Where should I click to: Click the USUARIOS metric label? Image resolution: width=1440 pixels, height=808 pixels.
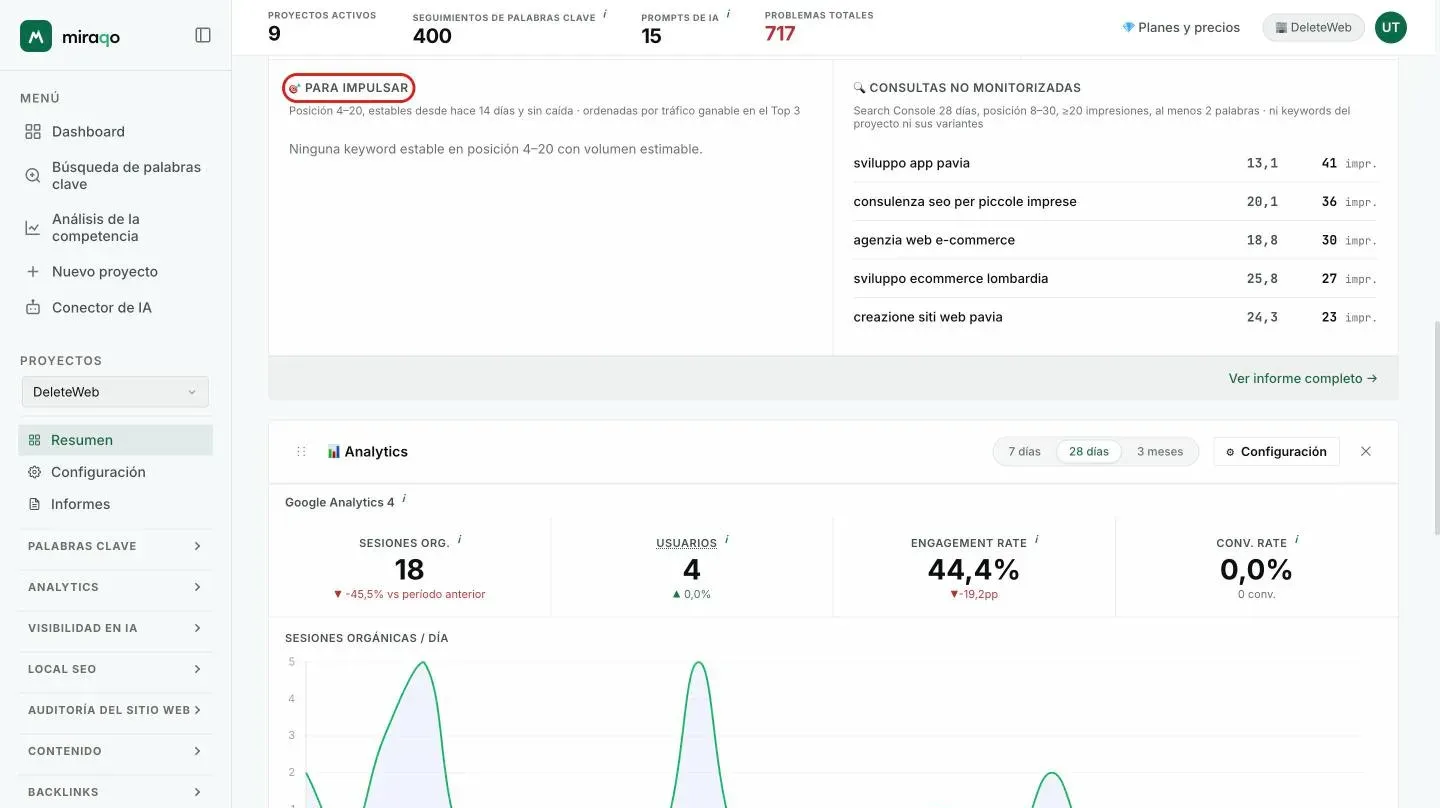tap(686, 543)
